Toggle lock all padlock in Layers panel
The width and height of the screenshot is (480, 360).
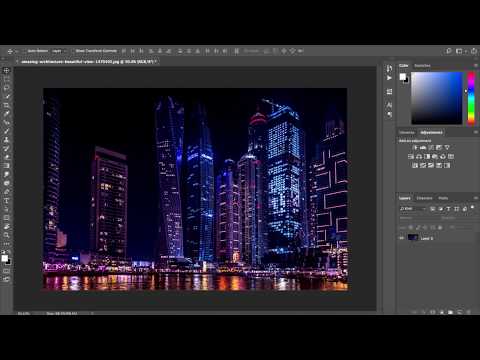tap(440, 227)
